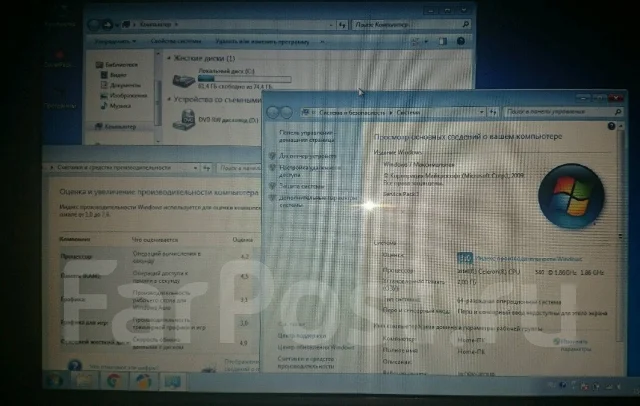Viewport: 640px width, 406px height.
Task: Open Диспетчер устройств link
Action: point(307,156)
